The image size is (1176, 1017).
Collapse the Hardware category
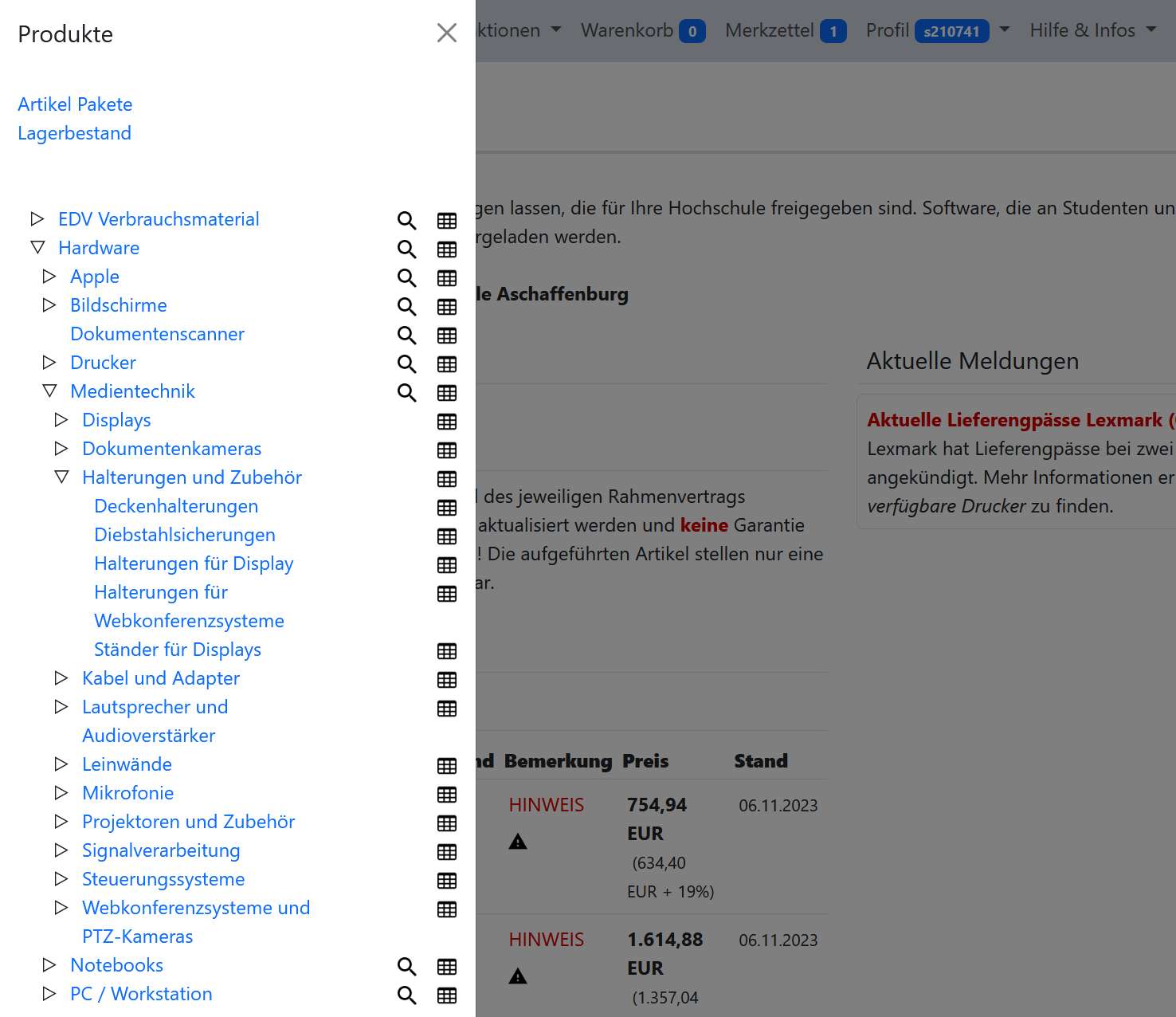(x=37, y=247)
